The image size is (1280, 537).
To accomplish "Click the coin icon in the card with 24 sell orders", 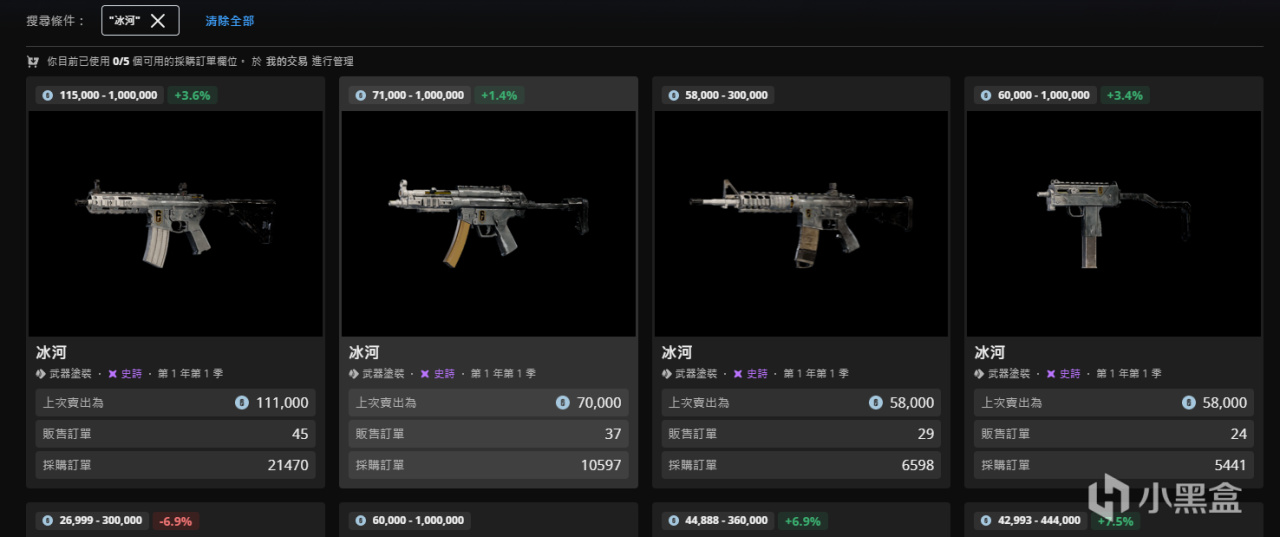I will pyautogui.click(x=1188, y=403).
